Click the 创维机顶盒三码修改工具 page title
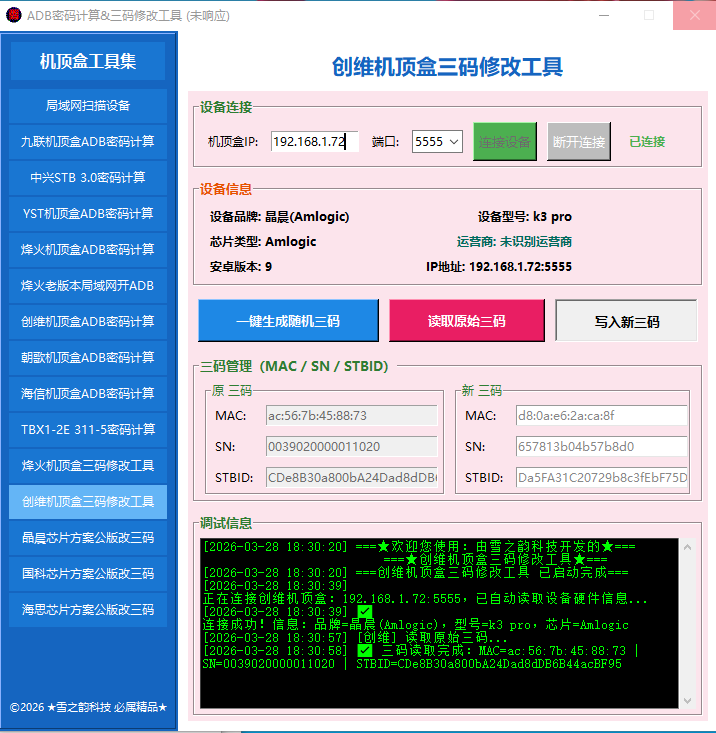Viewport: 716px width, 733px height. pos(447,67)
